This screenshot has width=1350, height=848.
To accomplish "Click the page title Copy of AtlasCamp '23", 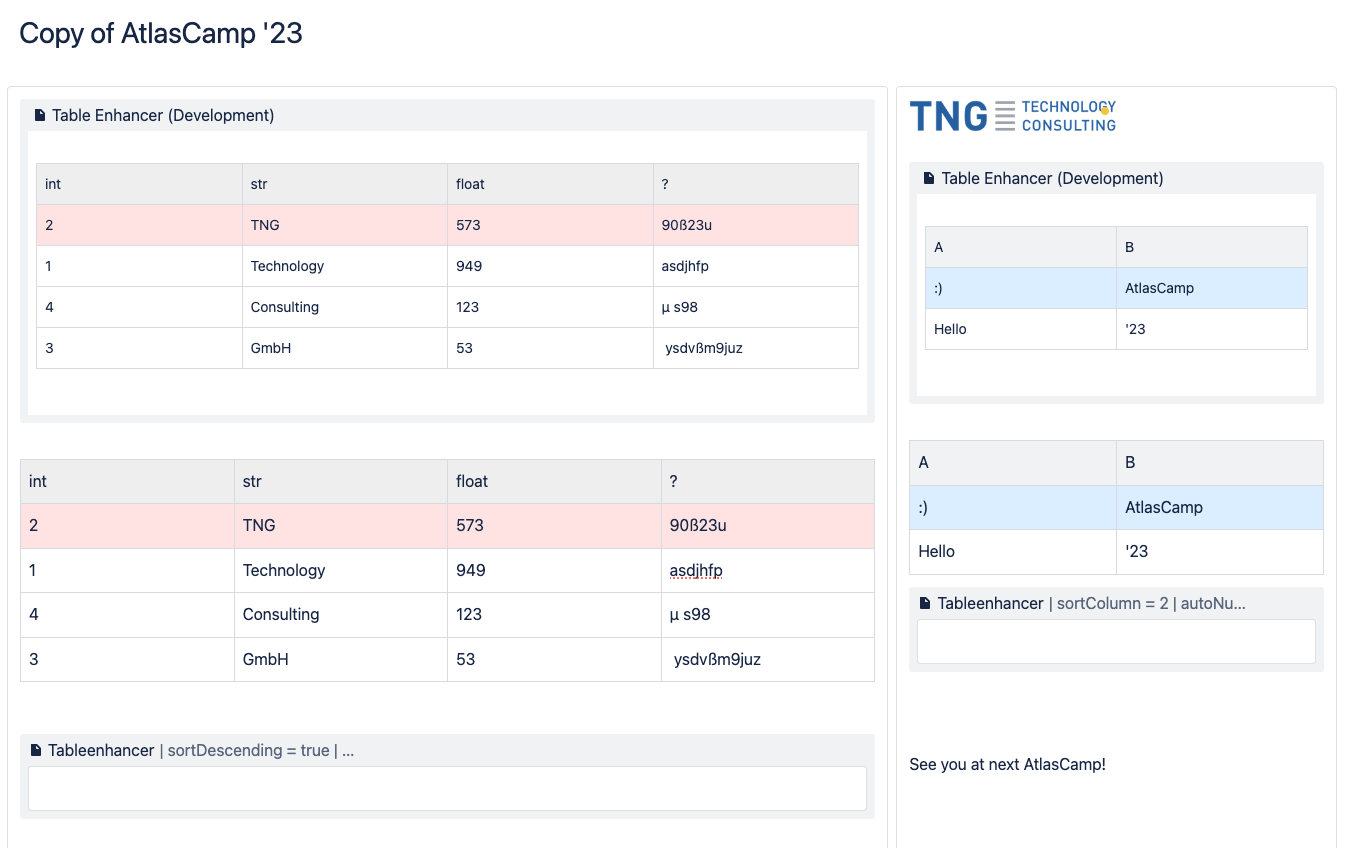I will click(x=161, y=34).
